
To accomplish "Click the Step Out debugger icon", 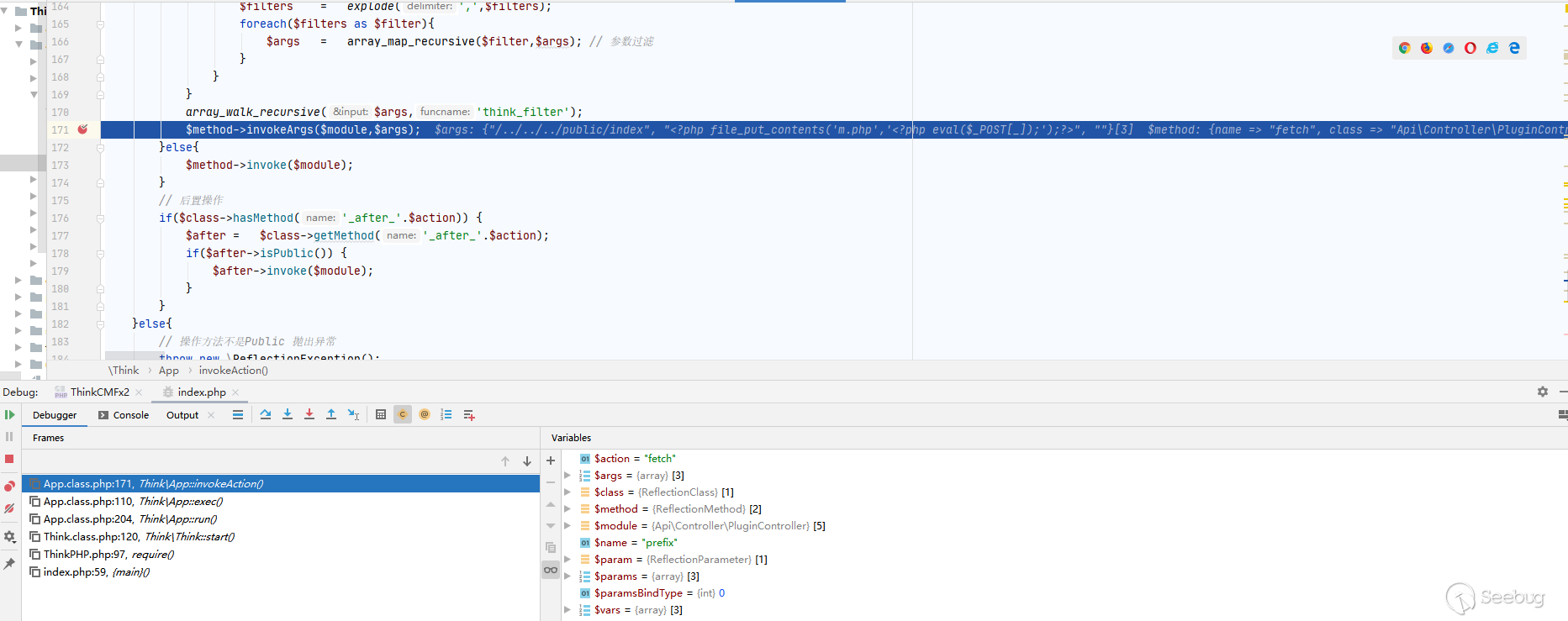I will tap(331, 414).
